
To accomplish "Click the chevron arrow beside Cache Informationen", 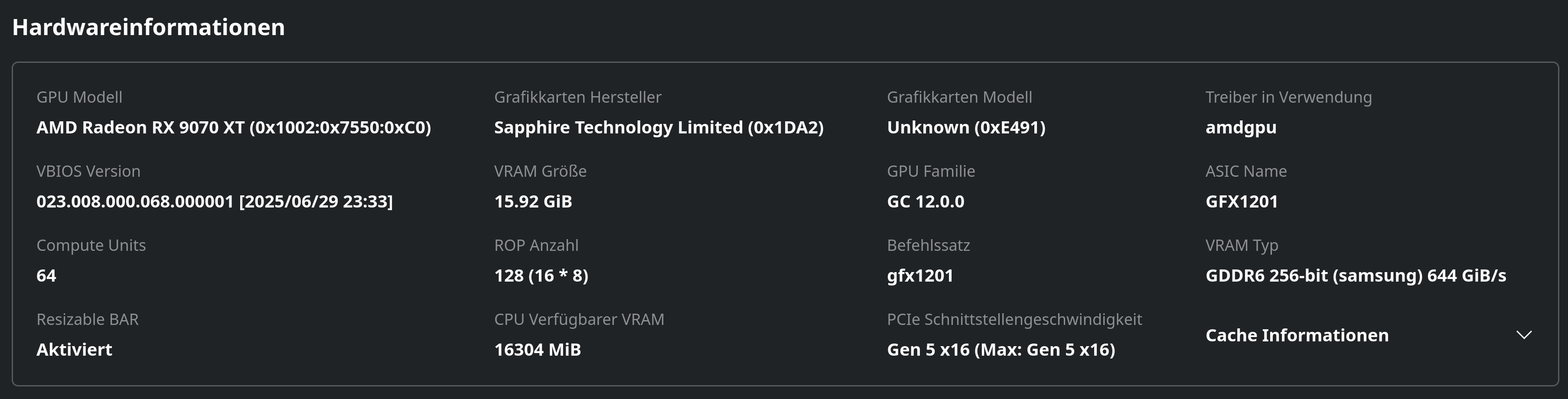I will pos(1523,335).
